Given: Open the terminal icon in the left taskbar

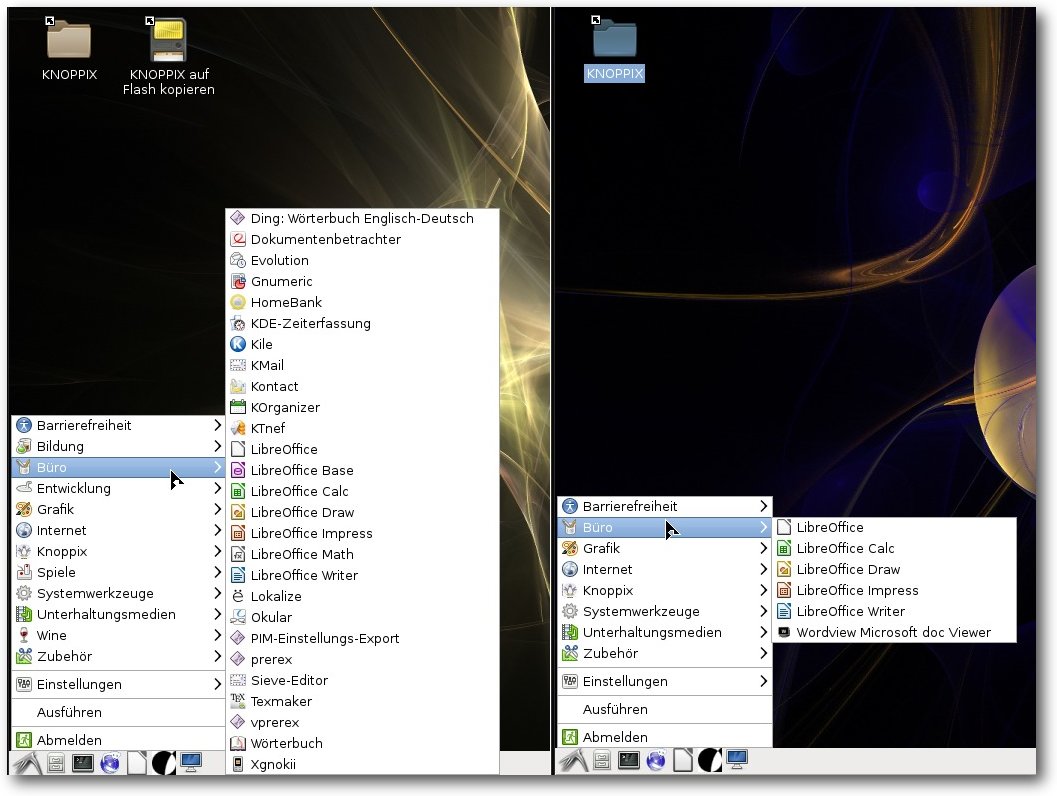Looking at the screenshot, I should point(83,763).
